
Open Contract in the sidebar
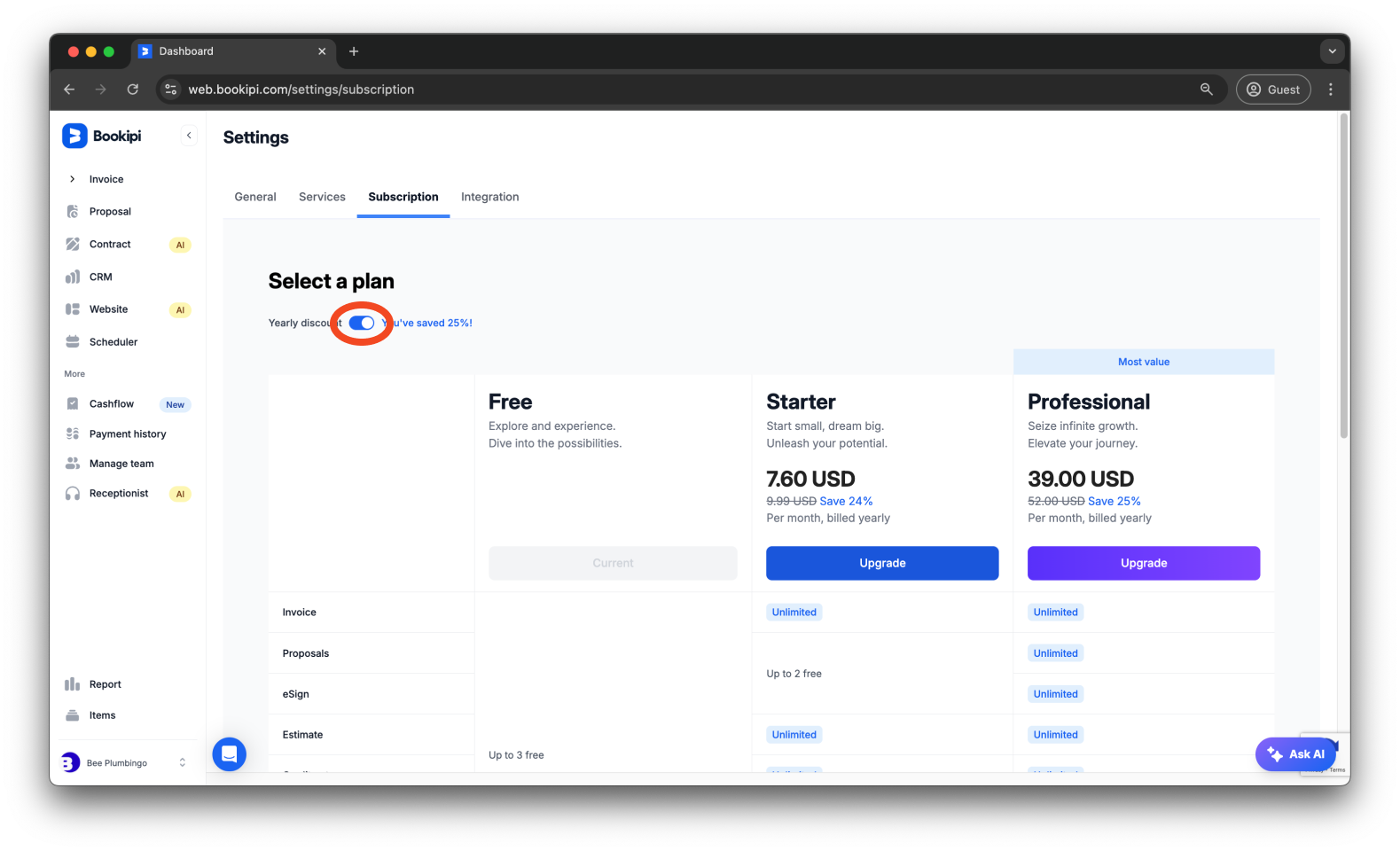tap(110, 245)
